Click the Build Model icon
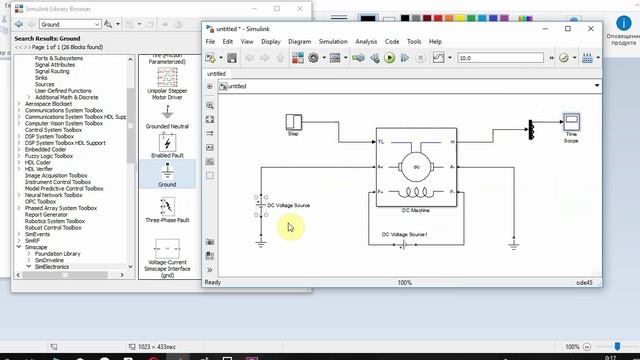The height and width of the screenshot is (360, 640). (587, 58)
